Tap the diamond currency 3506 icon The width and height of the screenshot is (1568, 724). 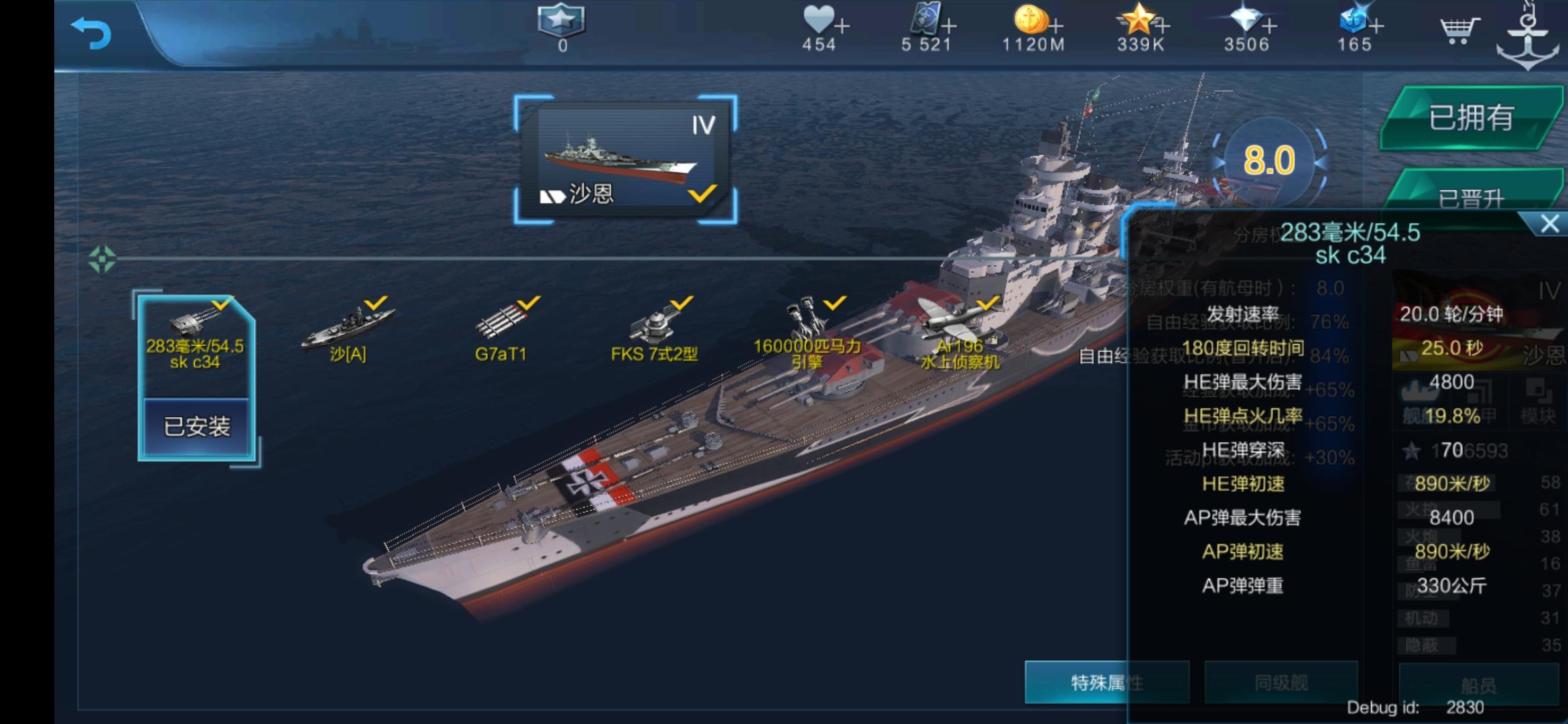coord(1246,20)
